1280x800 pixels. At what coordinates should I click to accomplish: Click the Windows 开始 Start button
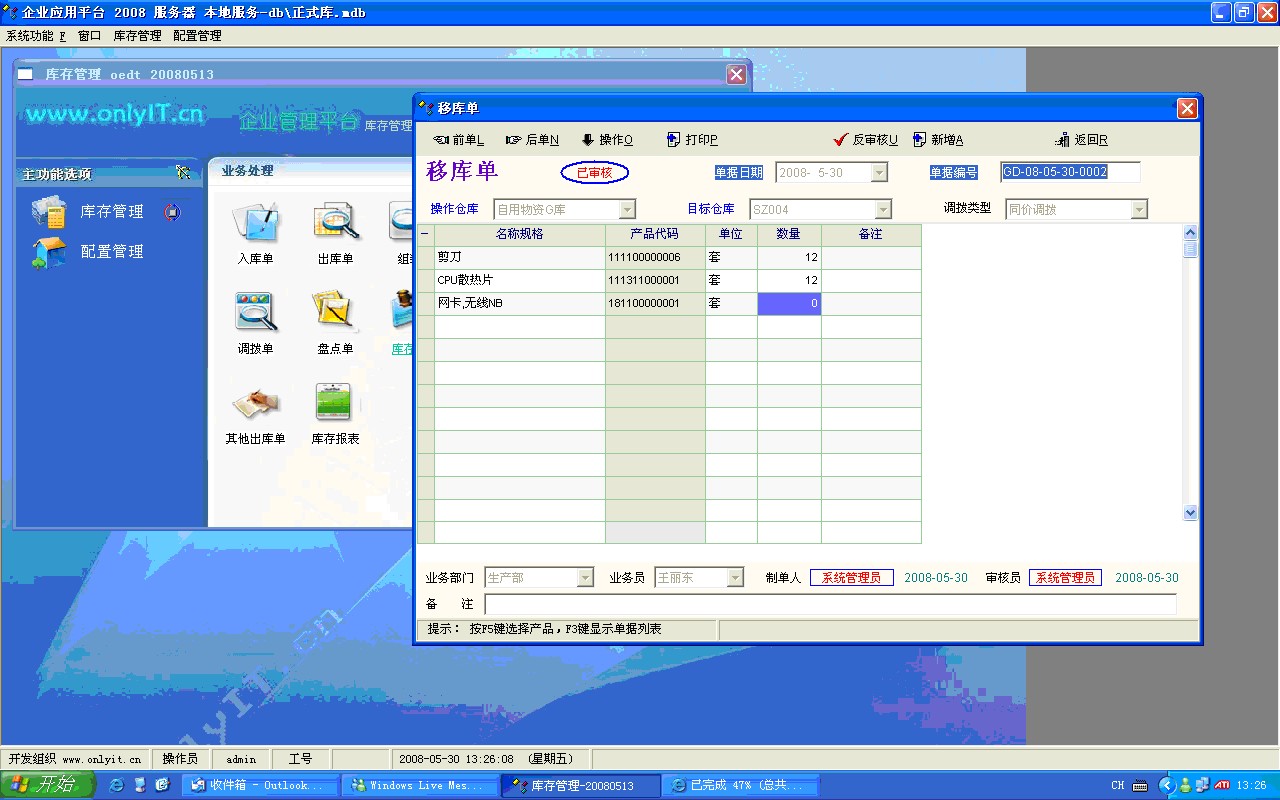point(47,785)
